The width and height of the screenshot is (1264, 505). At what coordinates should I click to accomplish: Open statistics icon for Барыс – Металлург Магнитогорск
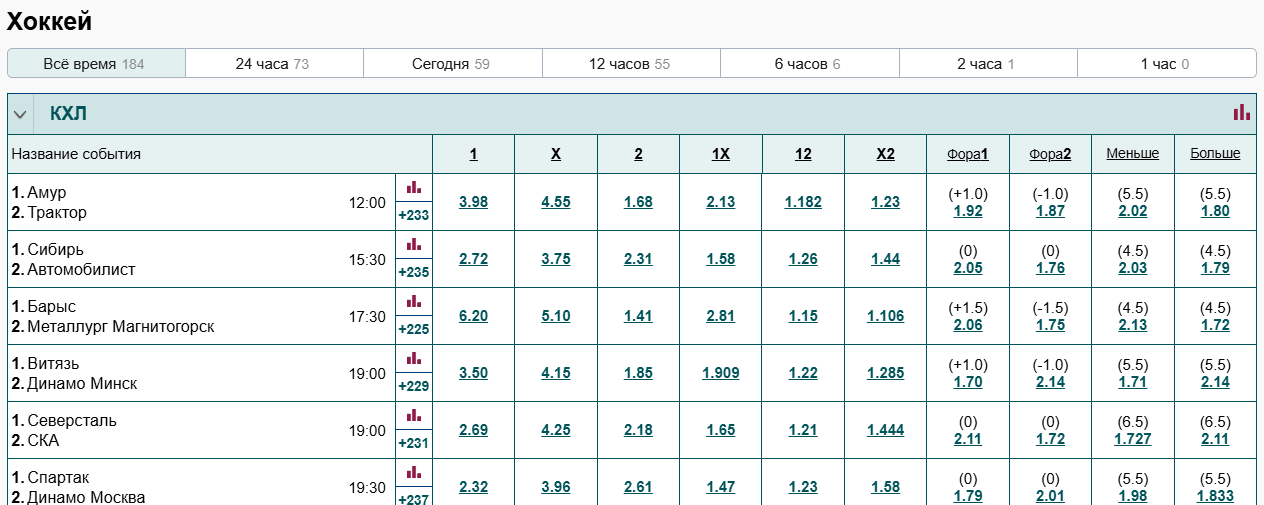[x=414, y=301]
